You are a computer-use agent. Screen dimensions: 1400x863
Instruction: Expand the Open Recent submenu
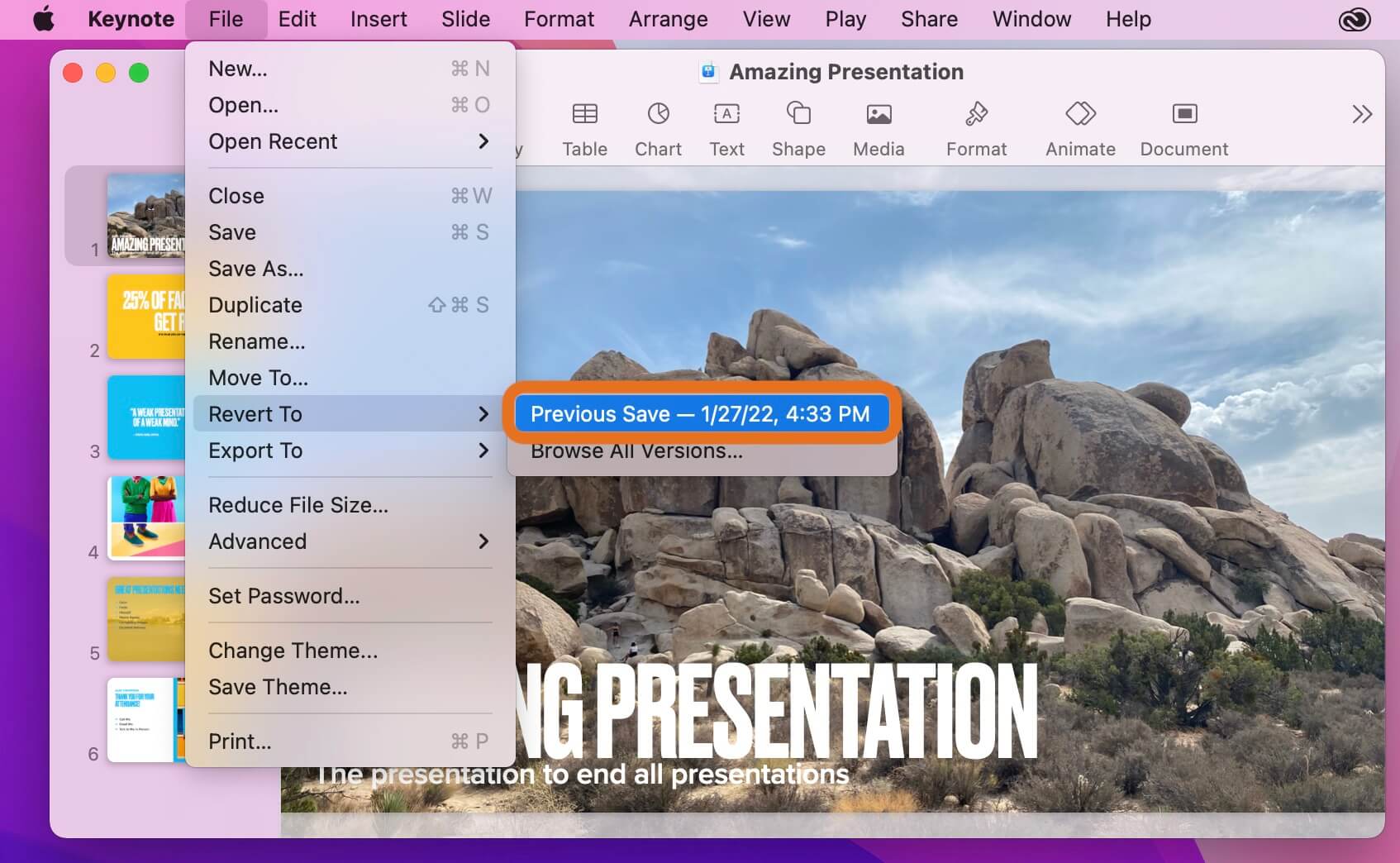pyautogui.click(x=350, y=141)
